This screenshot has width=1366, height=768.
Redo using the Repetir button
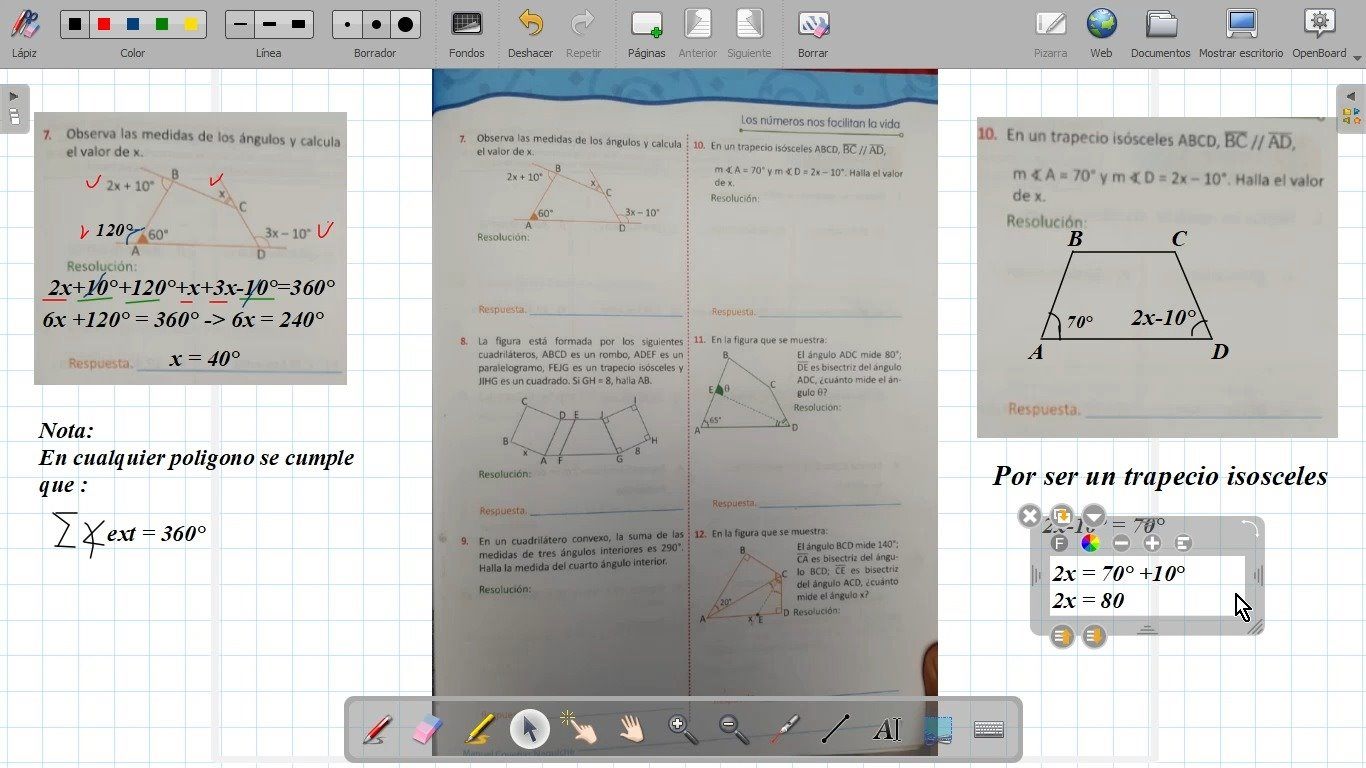[x=583, y=33]
